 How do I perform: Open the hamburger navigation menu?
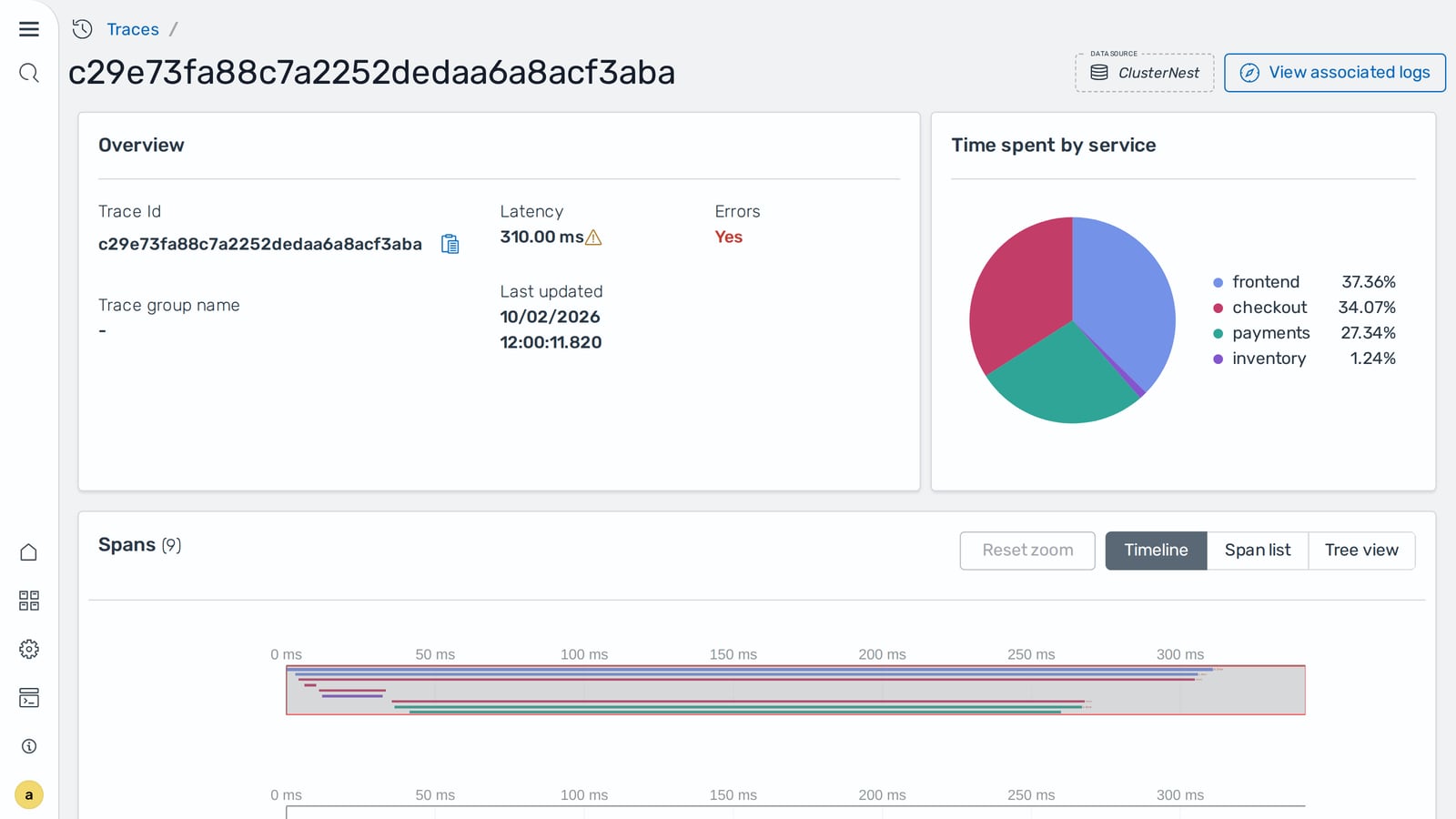[x=29, y=29]
